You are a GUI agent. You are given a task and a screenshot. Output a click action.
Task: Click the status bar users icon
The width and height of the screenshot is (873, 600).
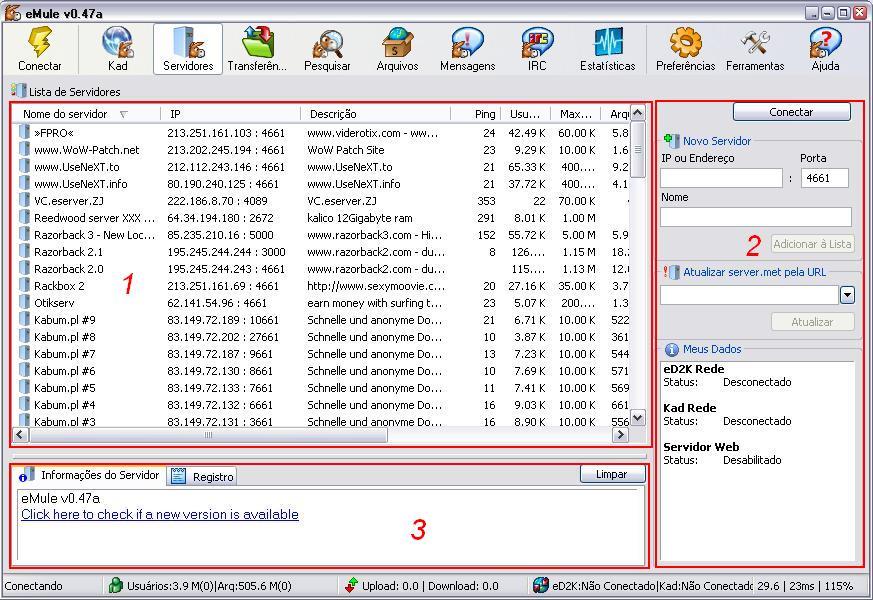coord(115,585)
